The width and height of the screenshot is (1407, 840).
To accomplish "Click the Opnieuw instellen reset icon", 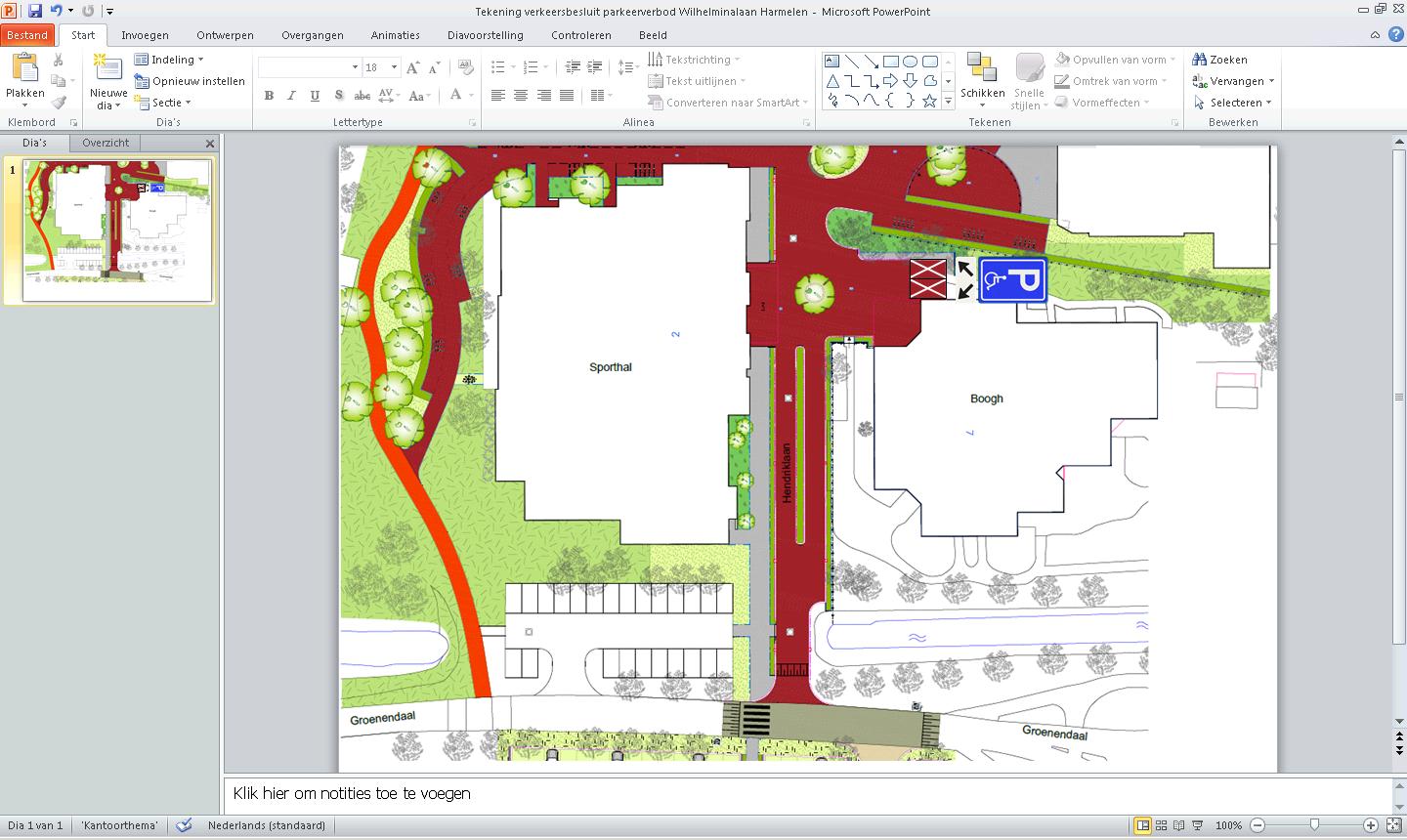I will (x=142, y=81).
